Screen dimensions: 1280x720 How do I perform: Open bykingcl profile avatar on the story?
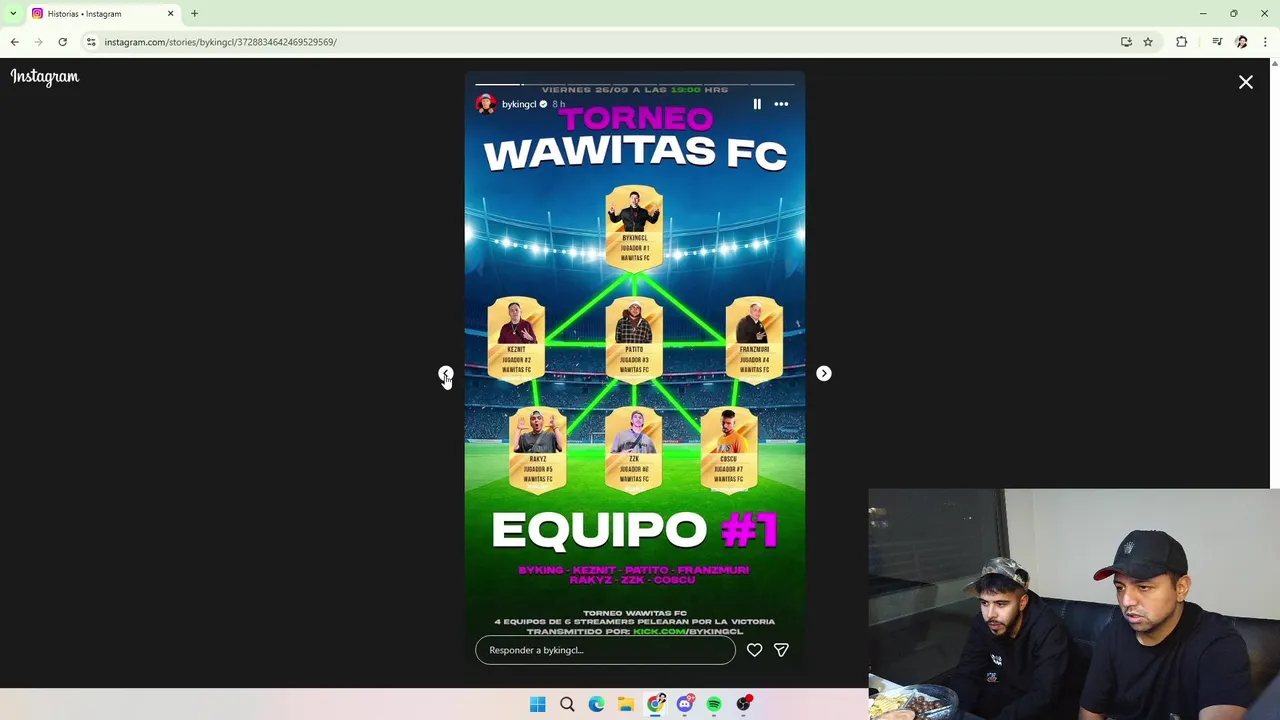[486, 104]
